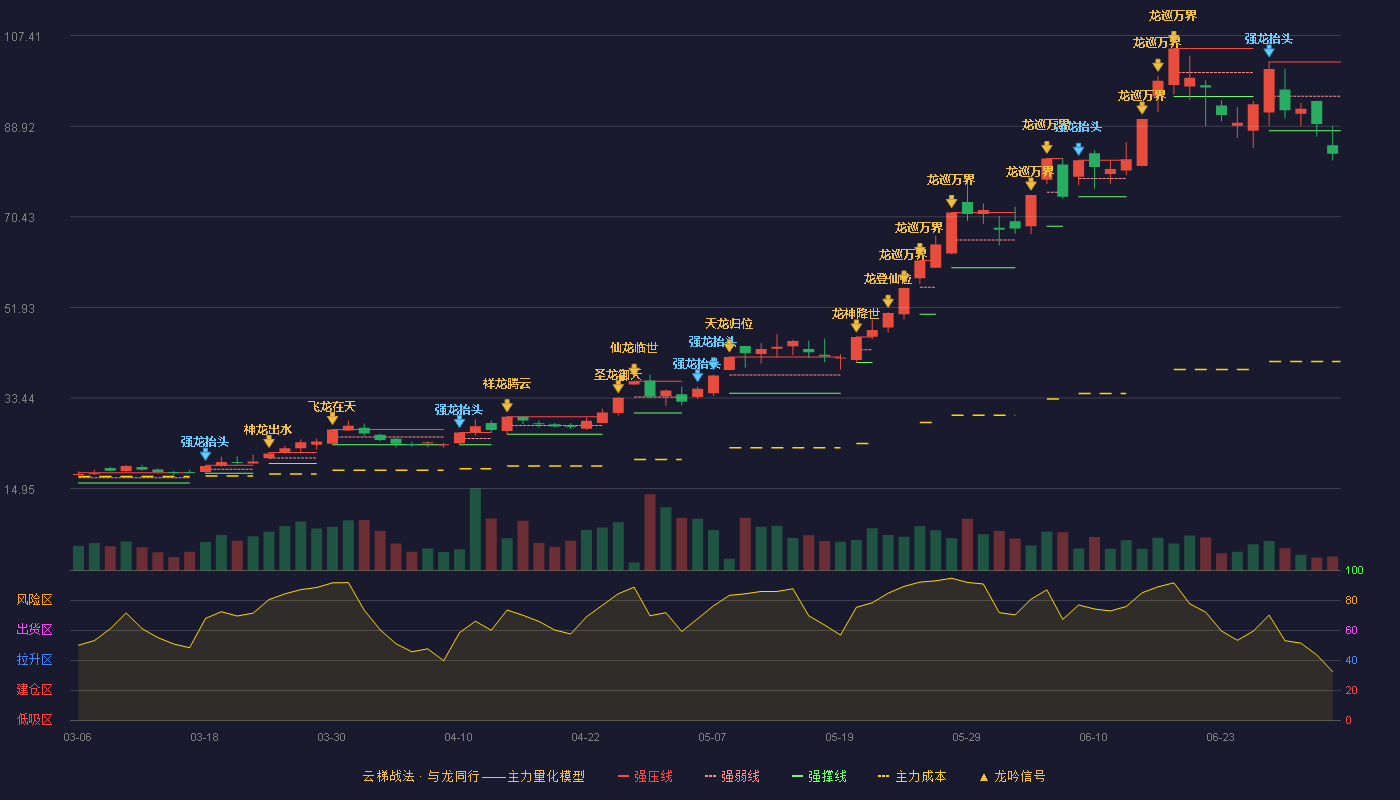This screenshot has height=800, width=1400.
Task: Click the 06-23 date label
Action: point(1220,737)
